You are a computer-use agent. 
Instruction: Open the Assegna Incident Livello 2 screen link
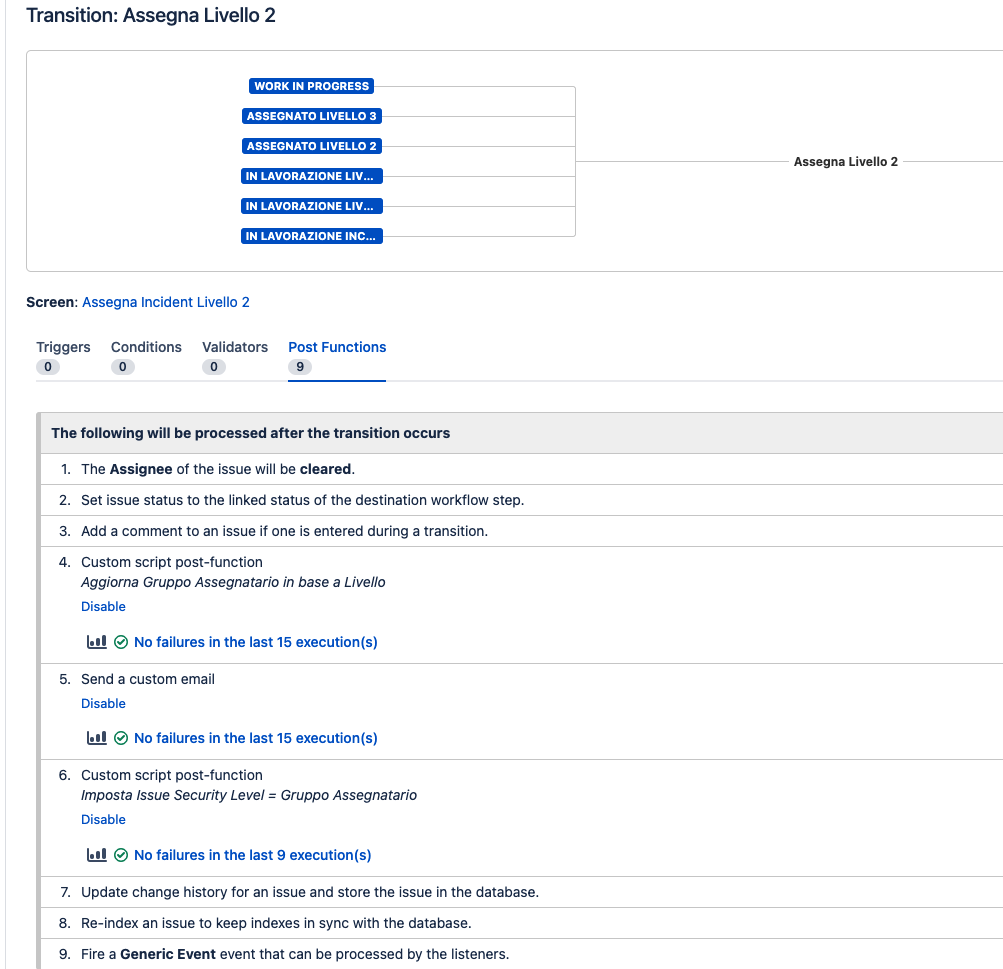point(166,302)
